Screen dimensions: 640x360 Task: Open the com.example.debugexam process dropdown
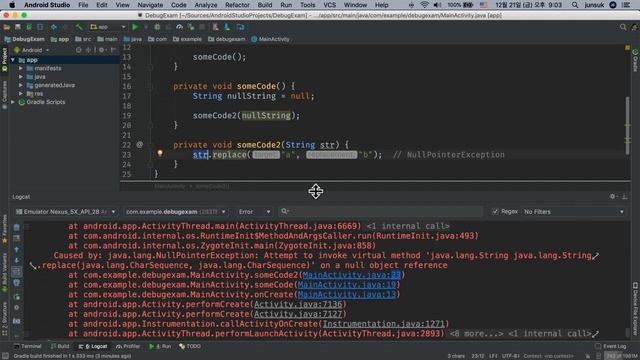176,212
